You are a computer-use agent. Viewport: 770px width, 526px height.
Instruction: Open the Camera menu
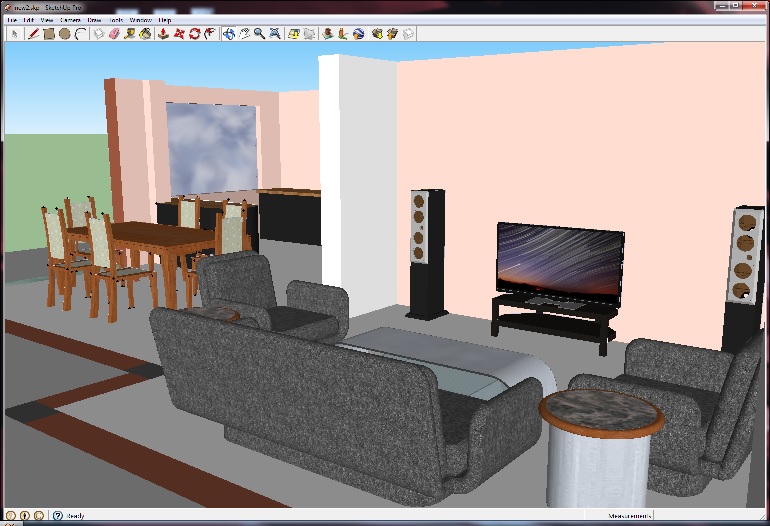click(70, 20)
